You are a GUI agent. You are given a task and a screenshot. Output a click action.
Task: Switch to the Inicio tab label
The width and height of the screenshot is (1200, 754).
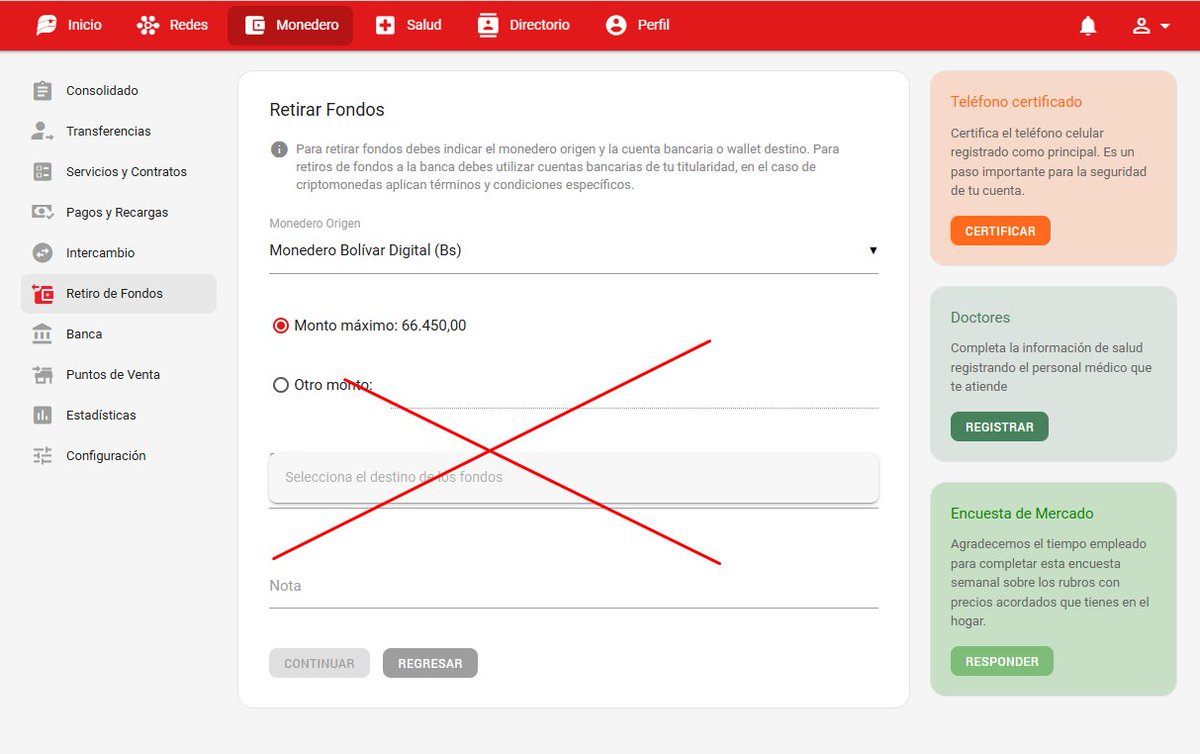click(x=85, y=25)
